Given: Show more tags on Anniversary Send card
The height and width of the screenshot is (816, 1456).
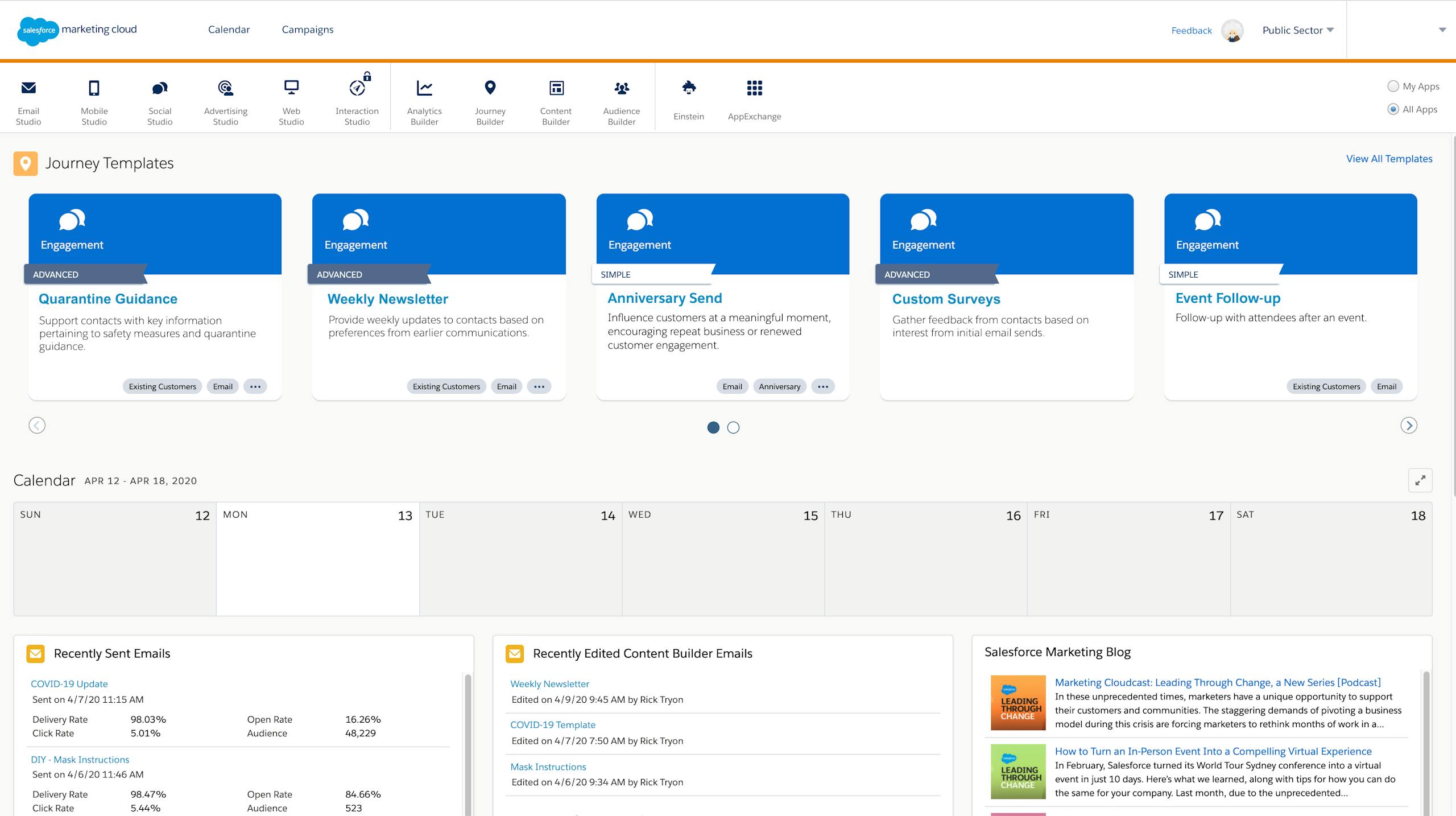Looking at the screenshot, I should [823, 386].
